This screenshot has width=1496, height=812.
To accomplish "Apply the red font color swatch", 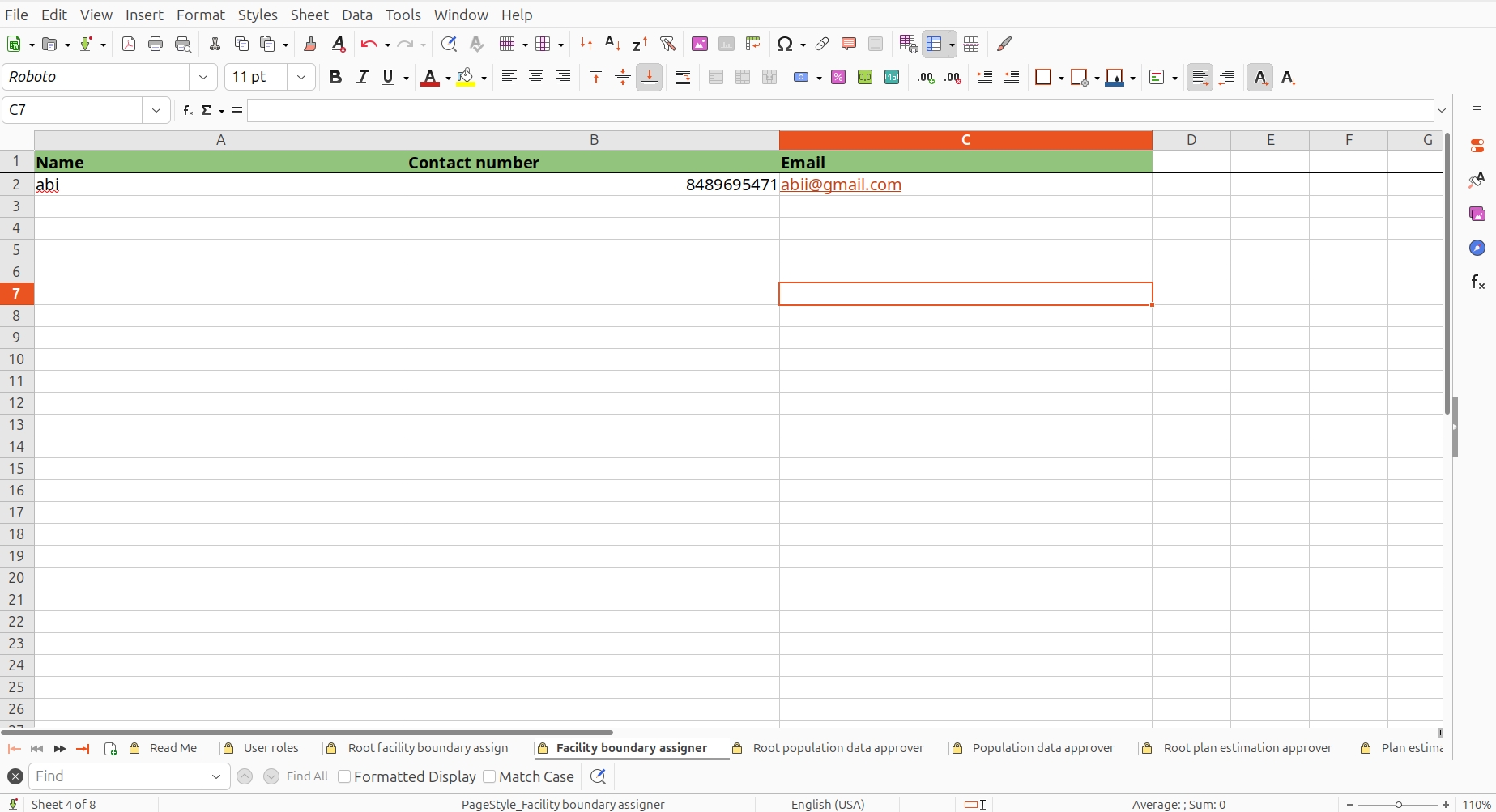I will [x=430, y=78].
